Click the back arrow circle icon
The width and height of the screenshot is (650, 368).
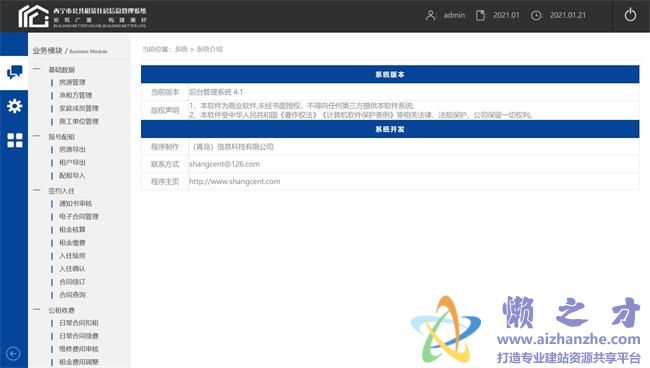[13, 353]
